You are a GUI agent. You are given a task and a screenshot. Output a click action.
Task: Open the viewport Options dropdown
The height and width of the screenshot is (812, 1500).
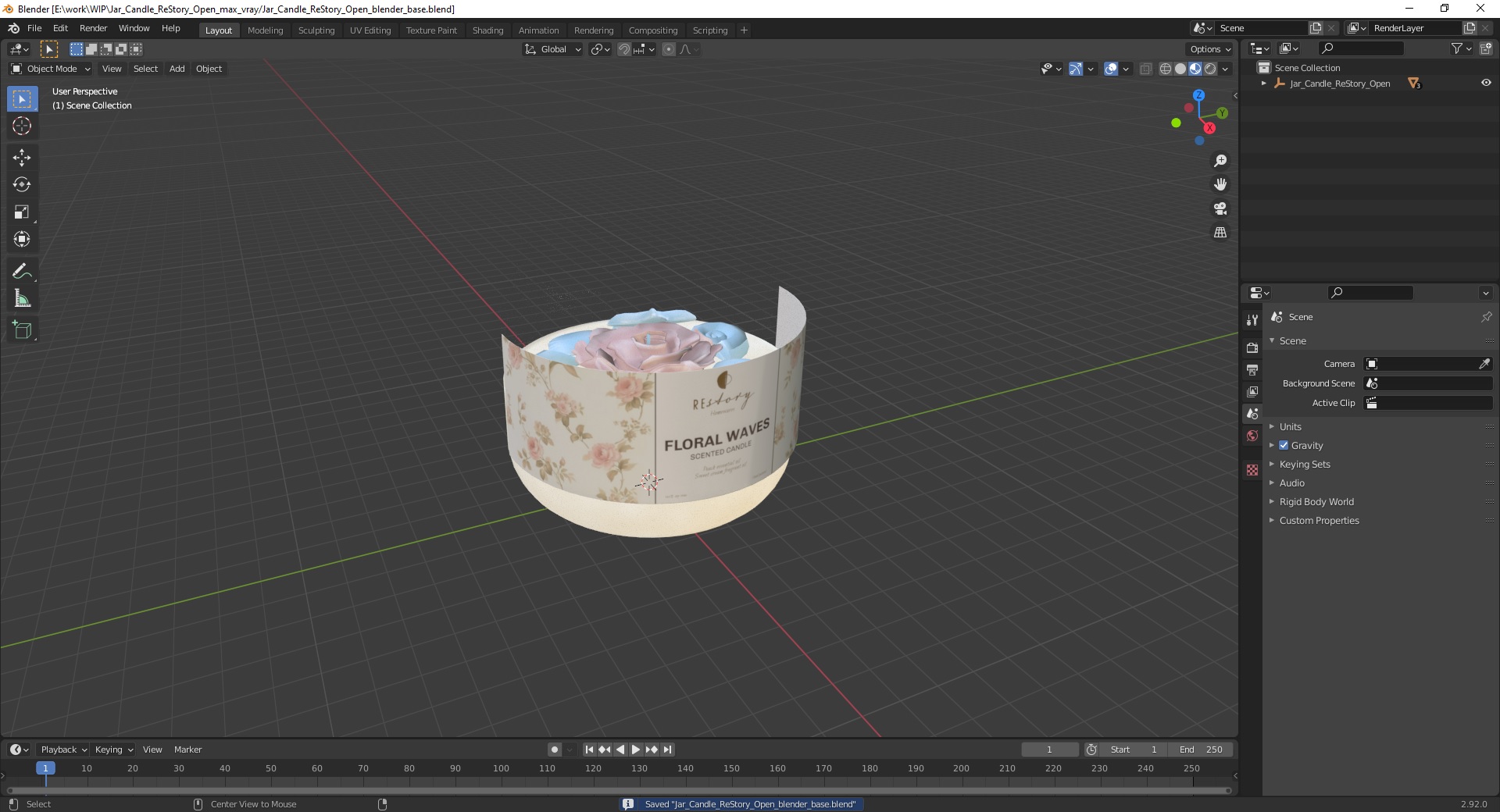pos(1210,49)
